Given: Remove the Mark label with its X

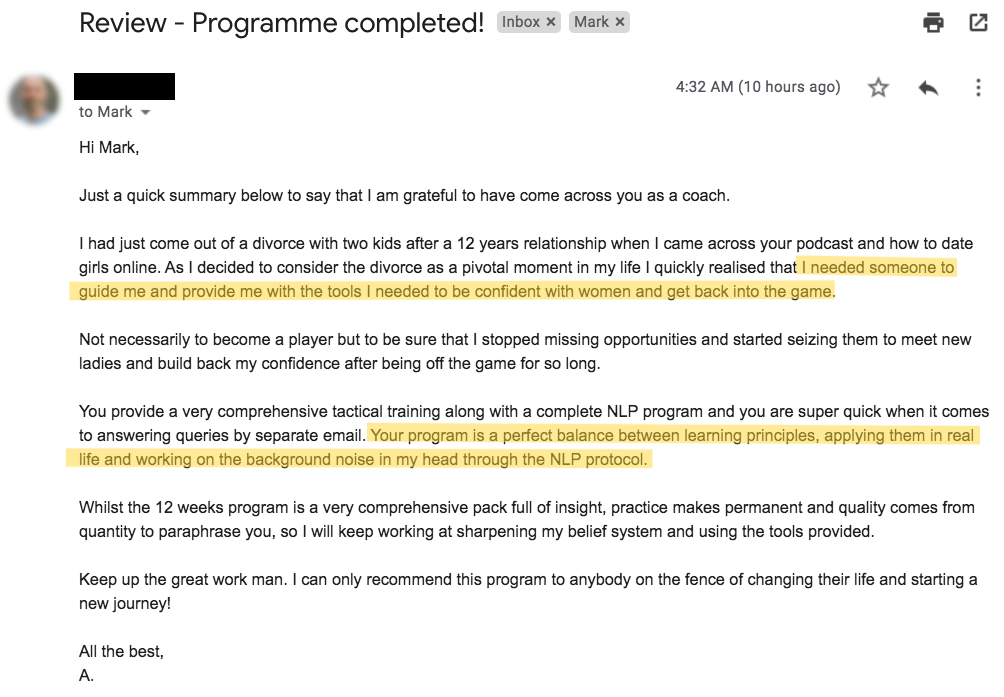Looking at the screenshot, I should (x=620, y=22).
